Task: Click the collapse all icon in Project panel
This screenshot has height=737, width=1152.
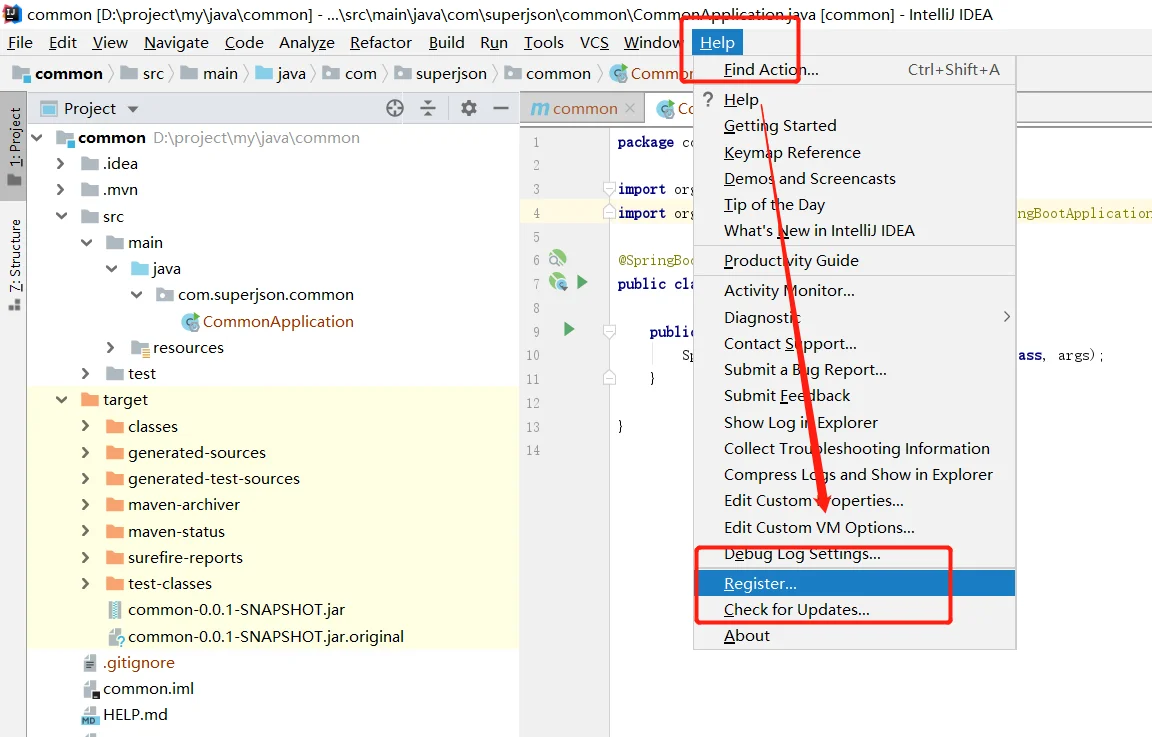Action: (x=428, y=109)
